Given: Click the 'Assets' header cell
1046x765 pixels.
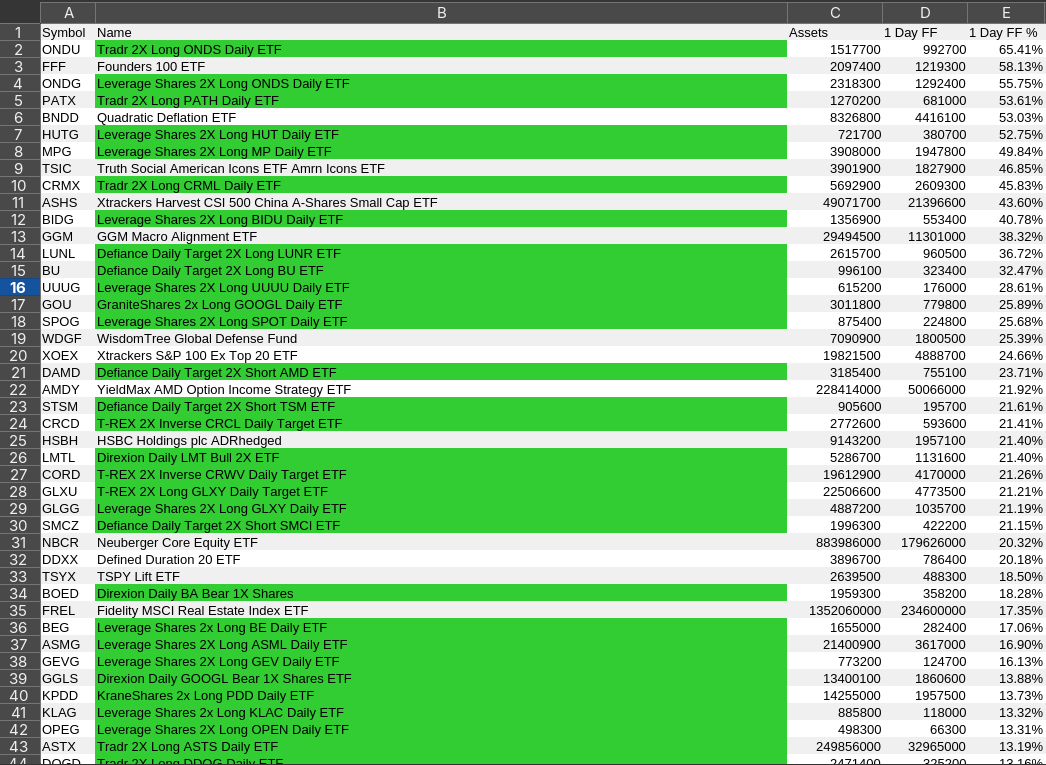Looking at the screenshot, I should [x=835, y=33].
